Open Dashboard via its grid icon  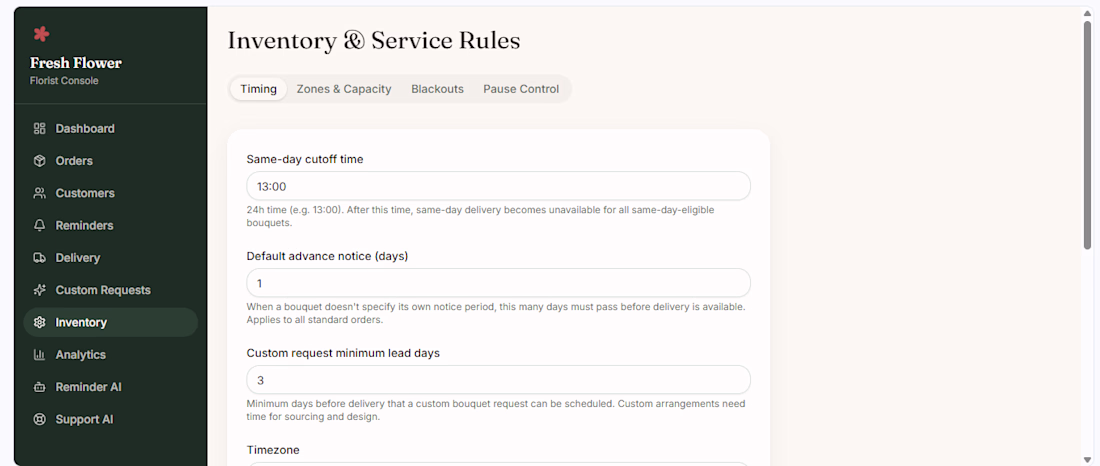[39, 128]
